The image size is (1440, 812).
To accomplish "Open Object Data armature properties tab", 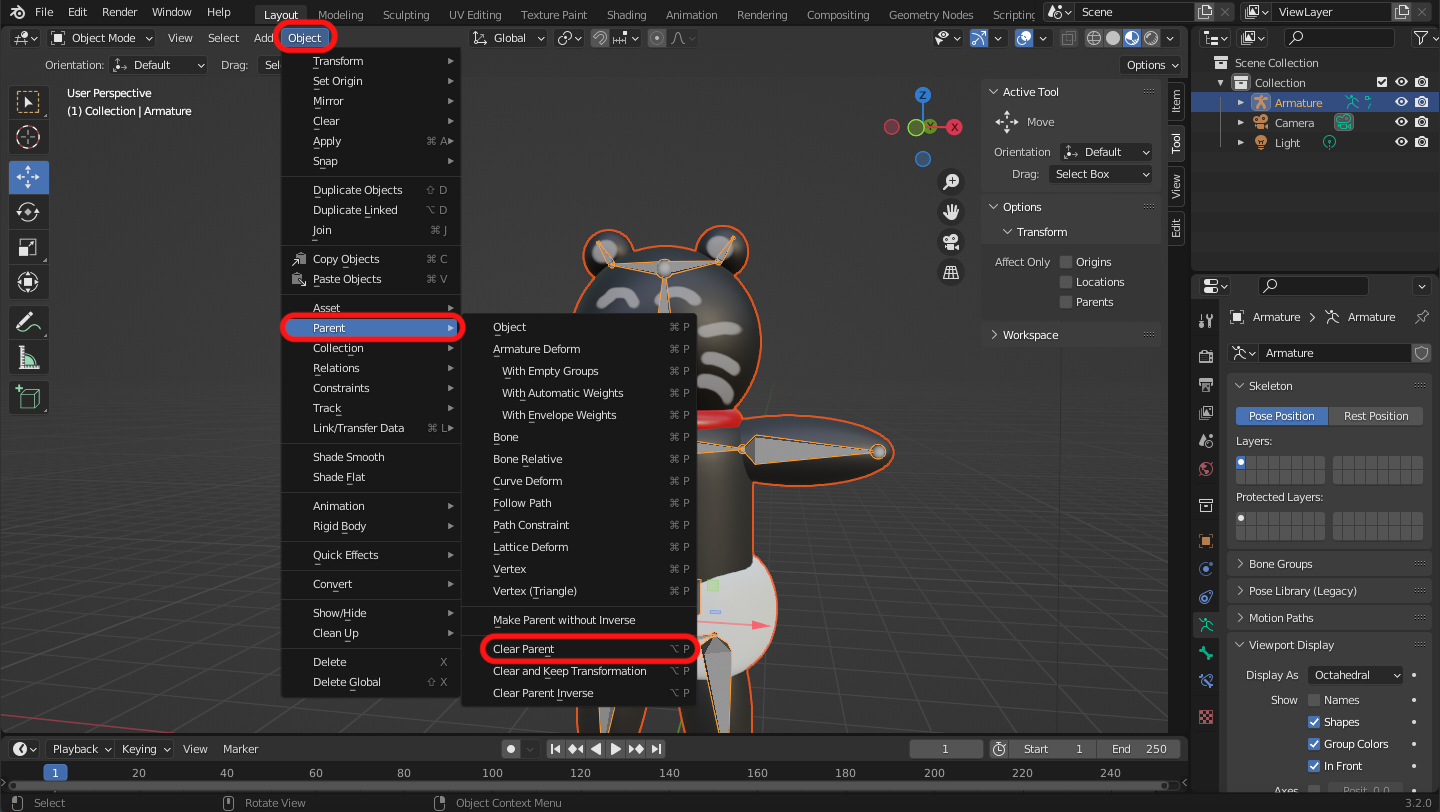I will pos(1206,624).
